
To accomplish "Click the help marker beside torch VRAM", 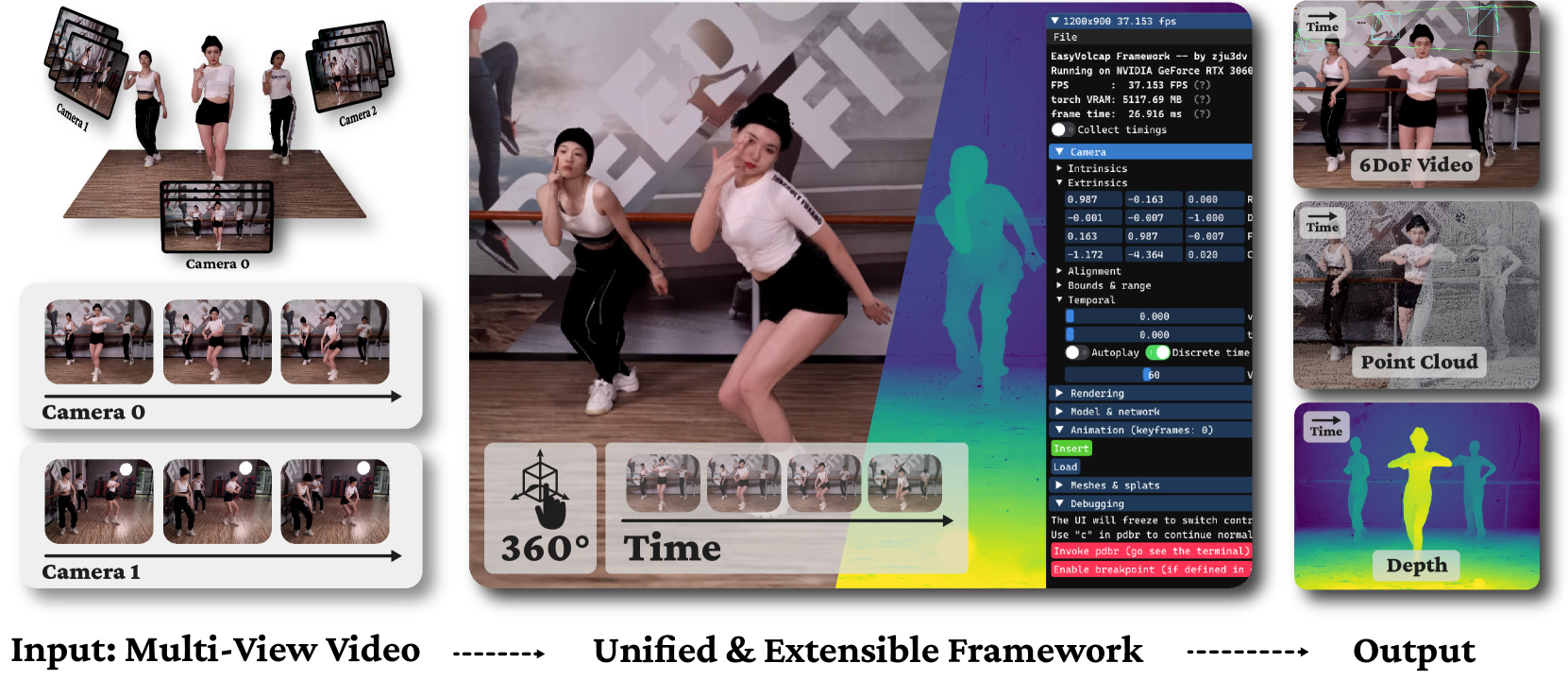I will click(x=1202, y=99).
